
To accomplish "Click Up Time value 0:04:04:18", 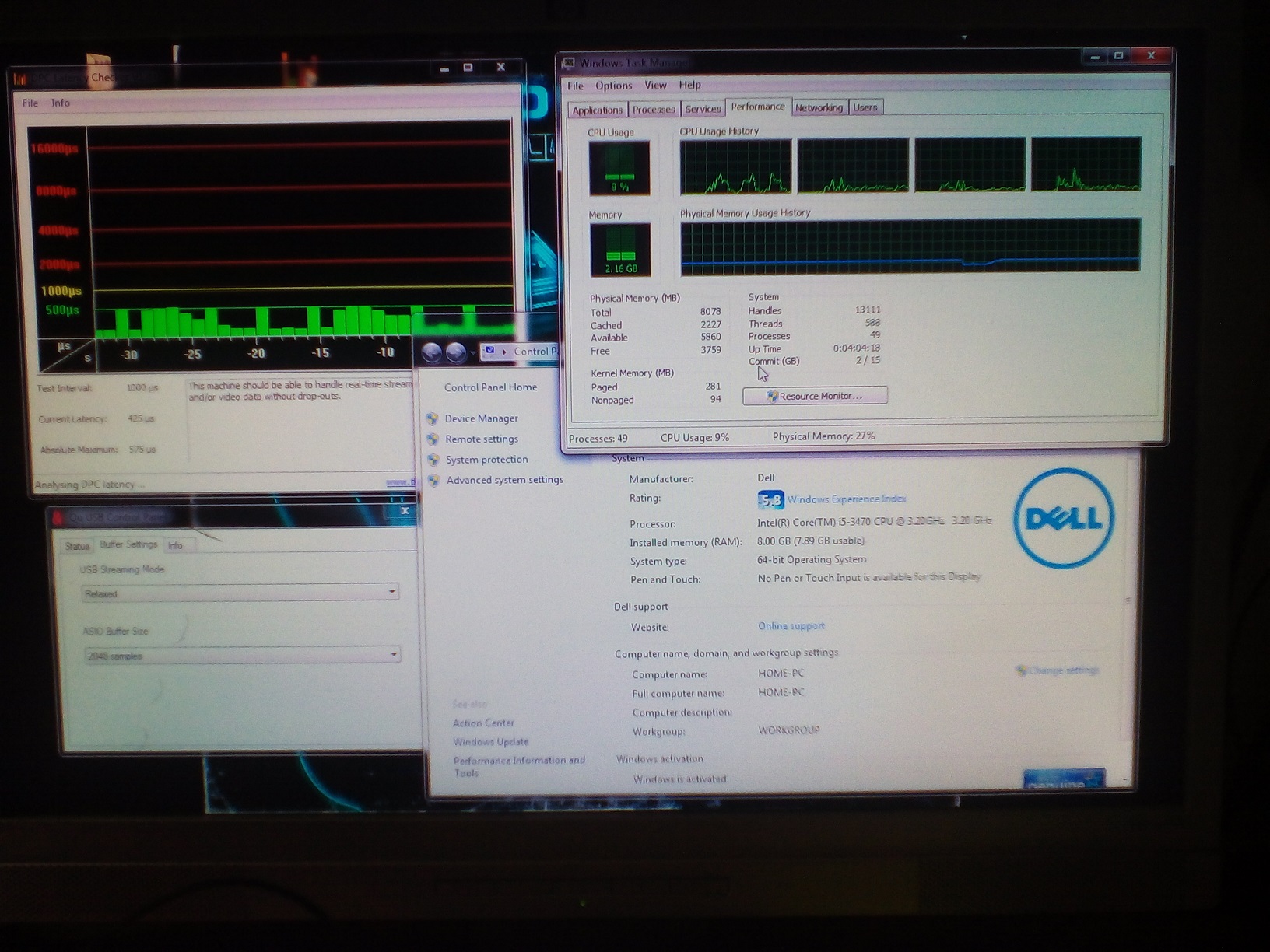I will click(x=856, y=348).
